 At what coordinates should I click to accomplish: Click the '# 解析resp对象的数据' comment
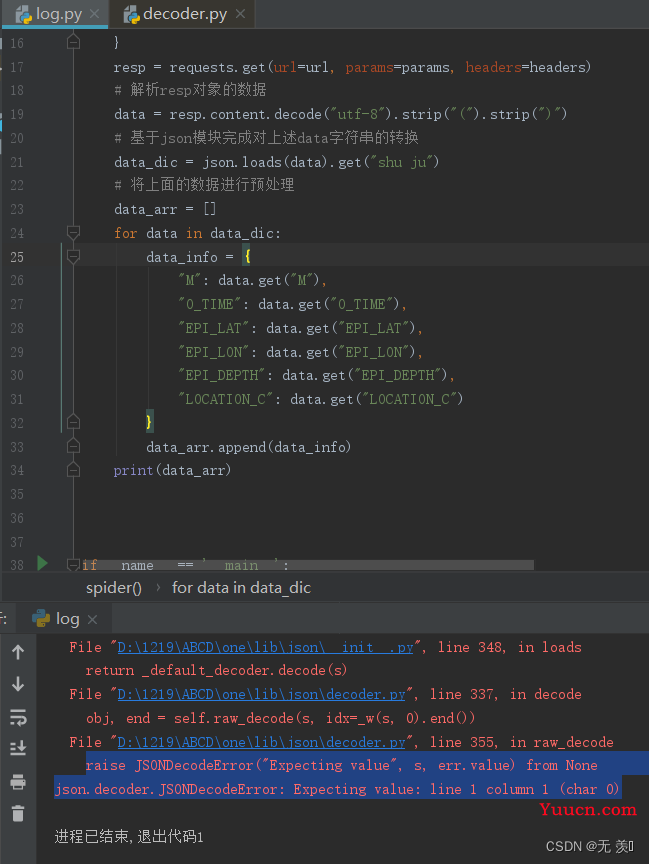(x=191, y=89)
